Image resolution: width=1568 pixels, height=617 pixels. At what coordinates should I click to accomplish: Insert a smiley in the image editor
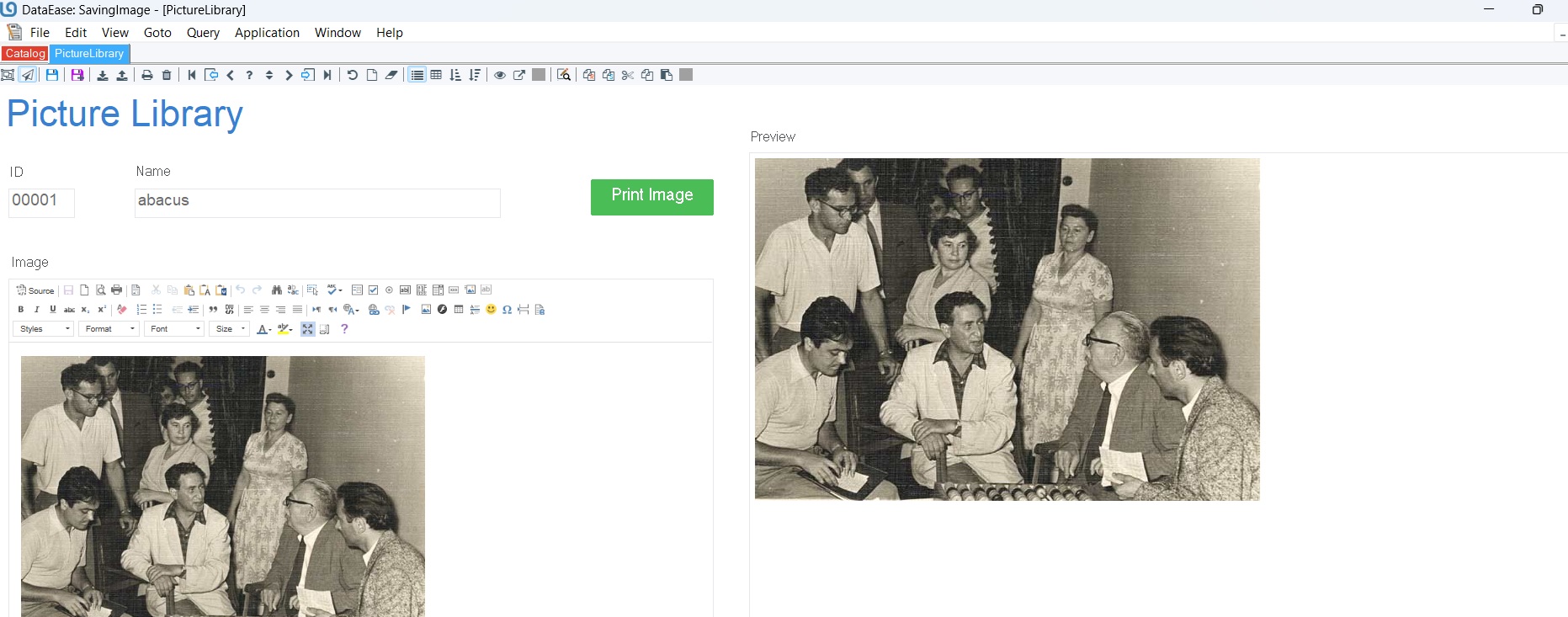pos(491,310)
